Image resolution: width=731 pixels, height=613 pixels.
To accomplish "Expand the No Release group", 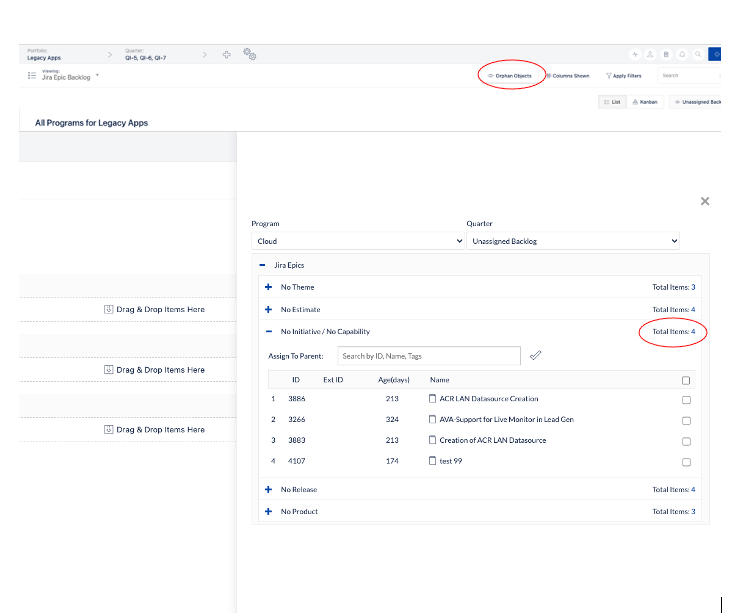I will (x=269, y=489).
